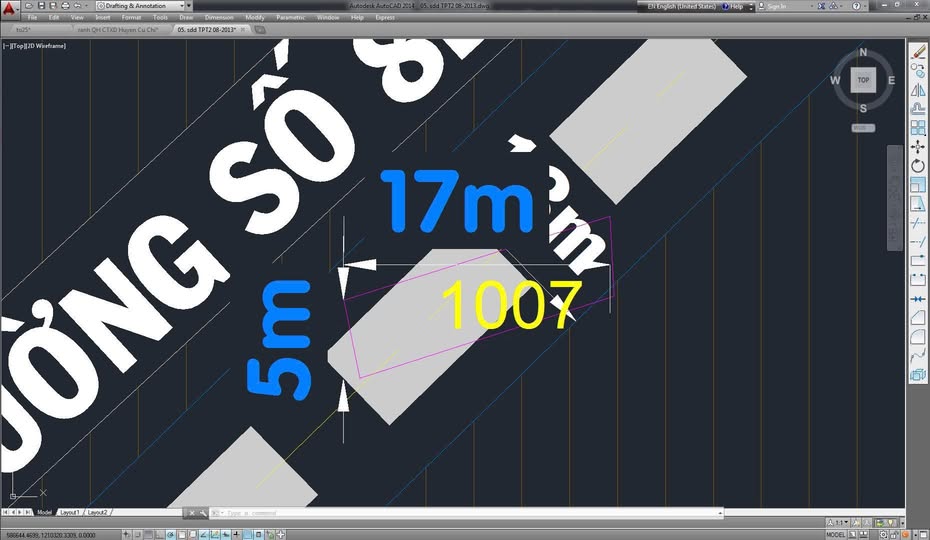Switch to ranh QH CTXD Huyen Cu Chi tab
930x540 pixels.
(119, 30)
